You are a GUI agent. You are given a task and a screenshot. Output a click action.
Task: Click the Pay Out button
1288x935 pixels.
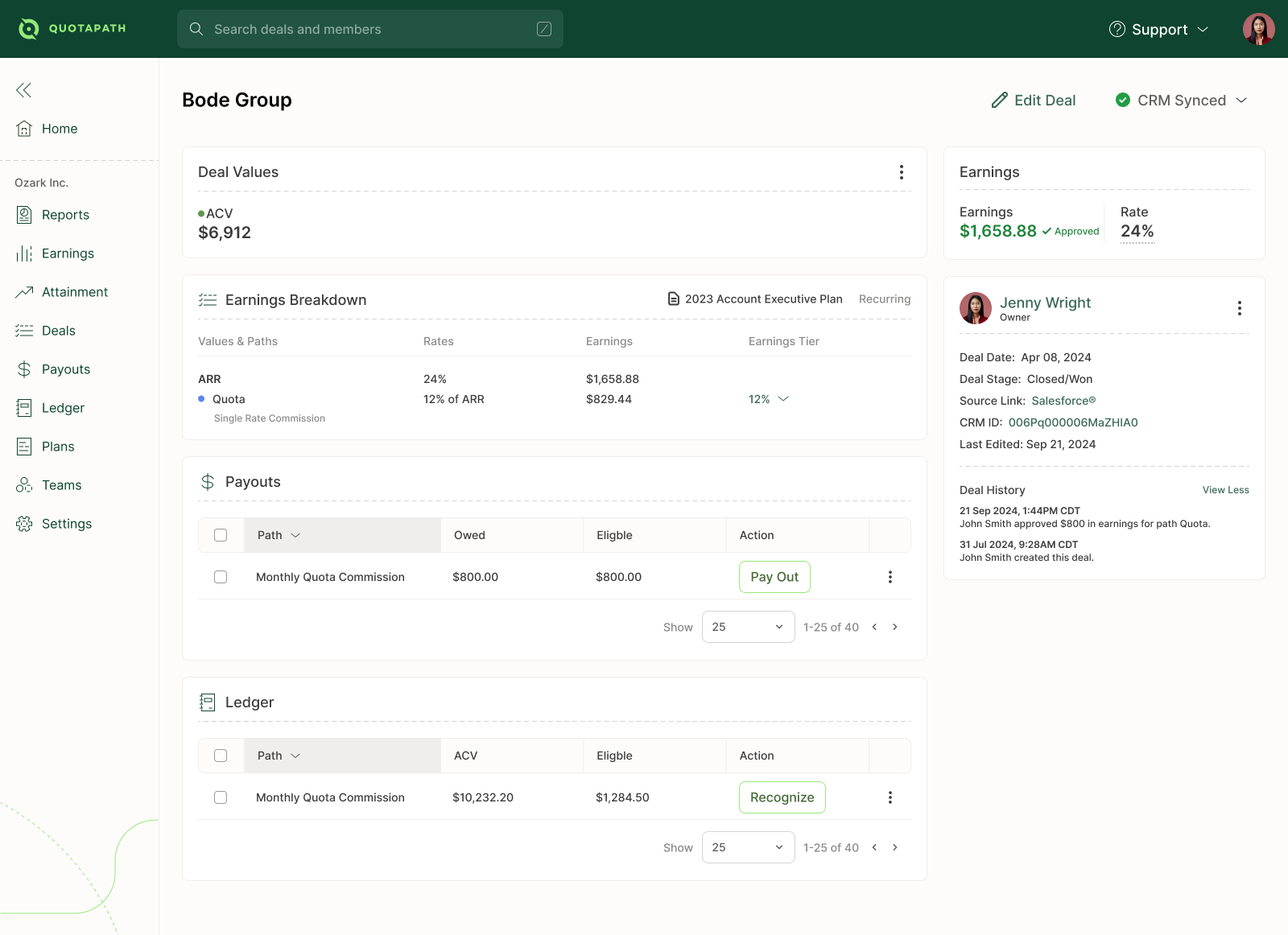[x=774, y=577]
